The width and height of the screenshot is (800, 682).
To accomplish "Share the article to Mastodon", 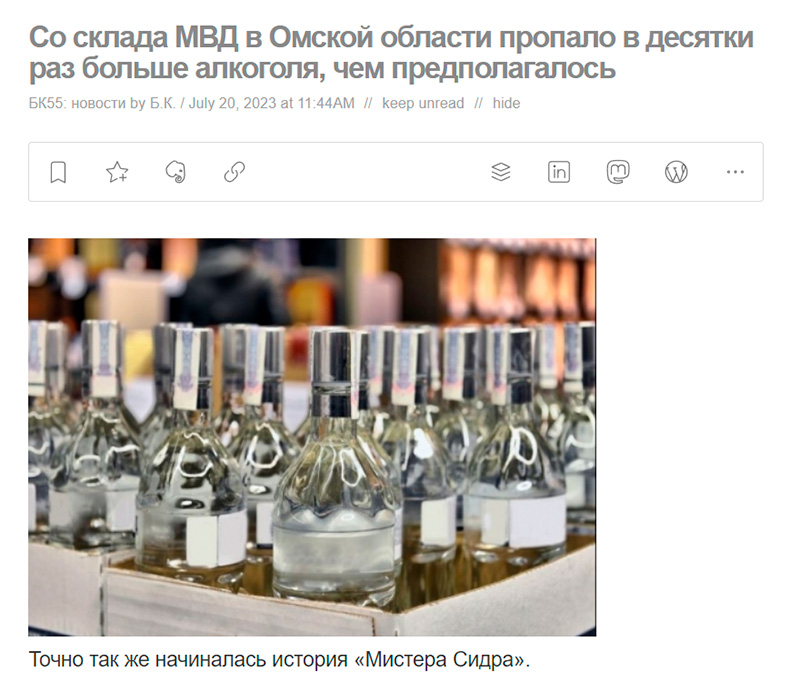I will click(618, 172).
